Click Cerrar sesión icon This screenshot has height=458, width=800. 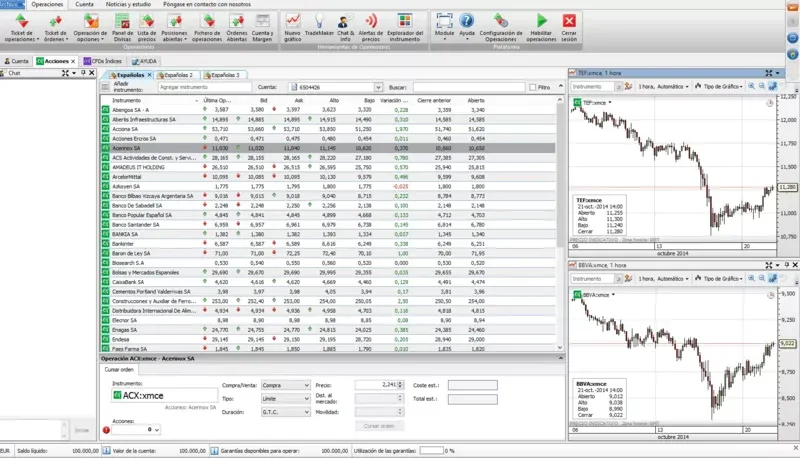(x=569, y=21)
